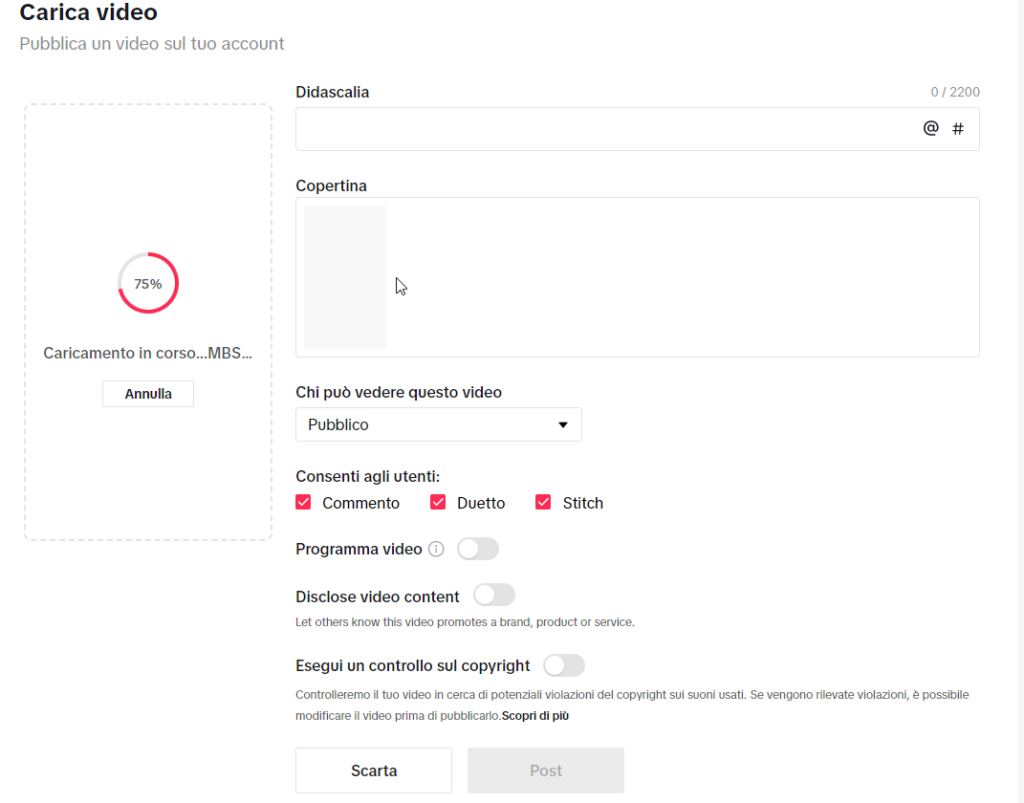Turn on Disclose video content switch
This screenshot has height=803, width=1024.
click(x=494, y=595)
